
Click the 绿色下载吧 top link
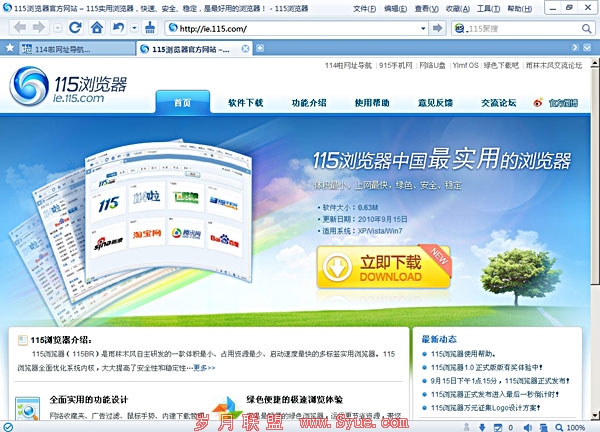pos(501,65)
